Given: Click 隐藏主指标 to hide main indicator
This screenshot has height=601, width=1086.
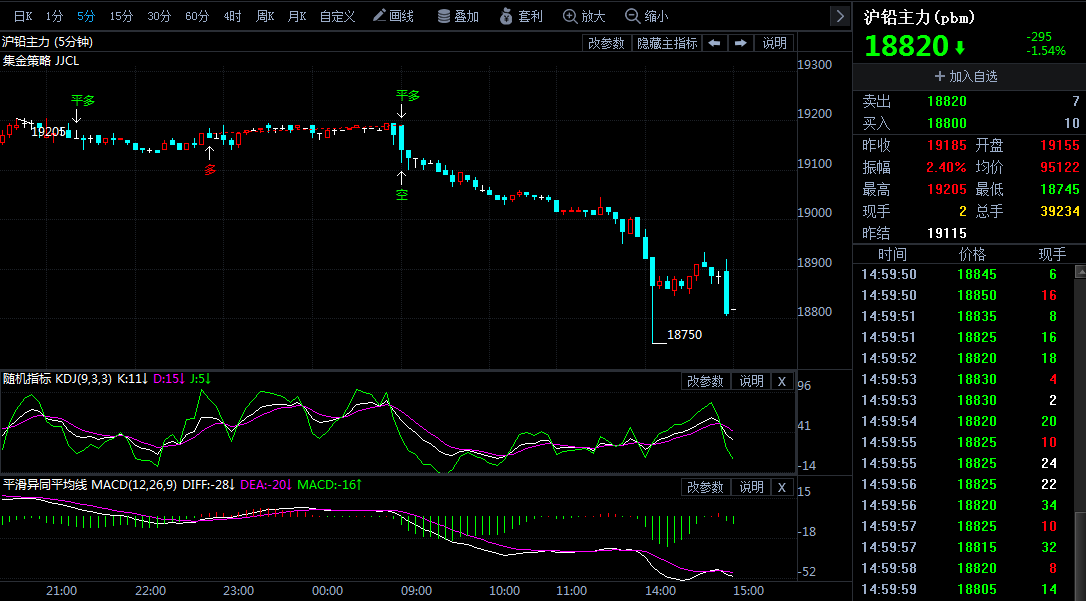Looking at the screenshot, I should tap(667, 43).
